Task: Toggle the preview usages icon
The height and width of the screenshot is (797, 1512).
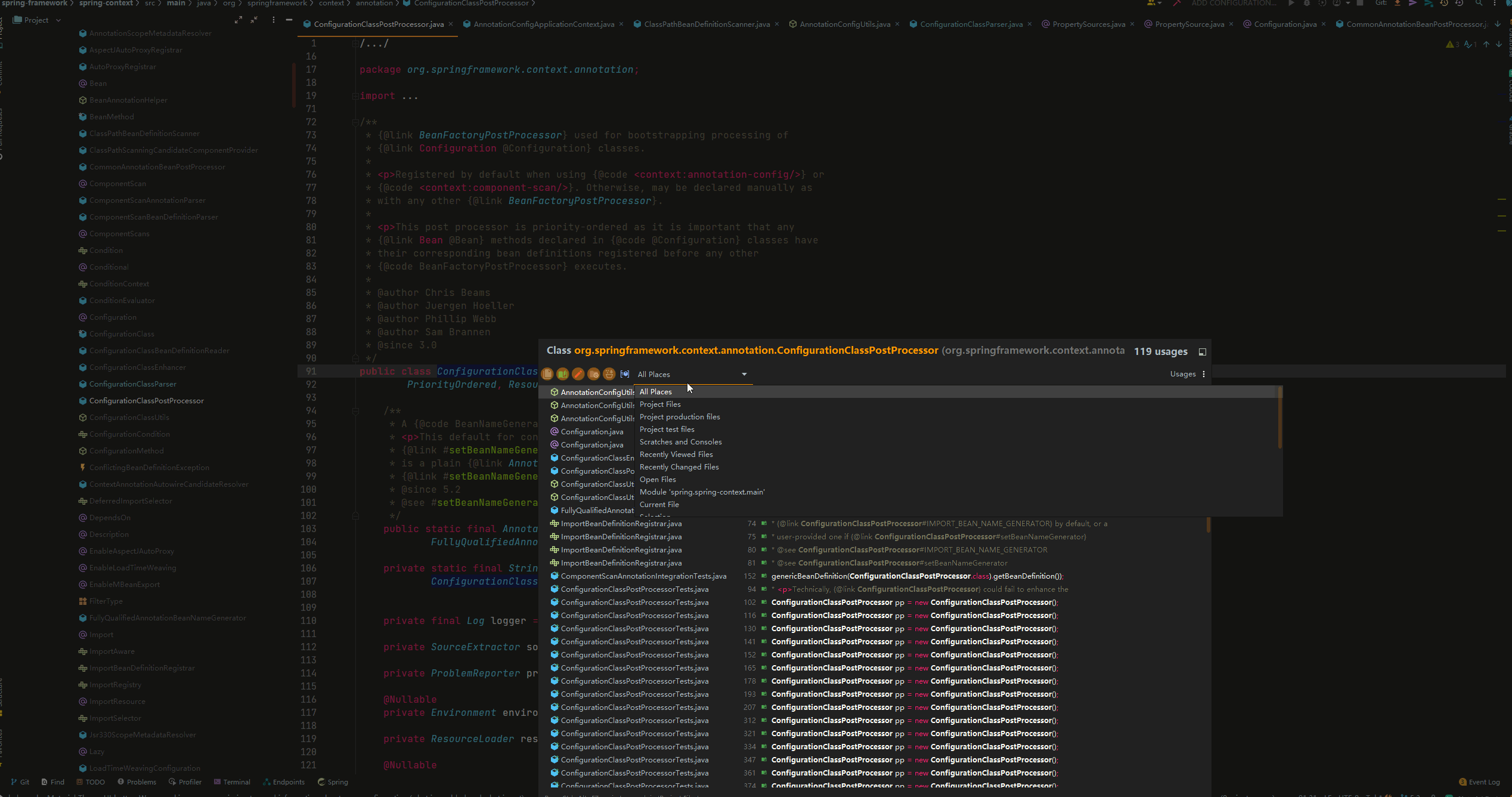Action: [625, 374]
